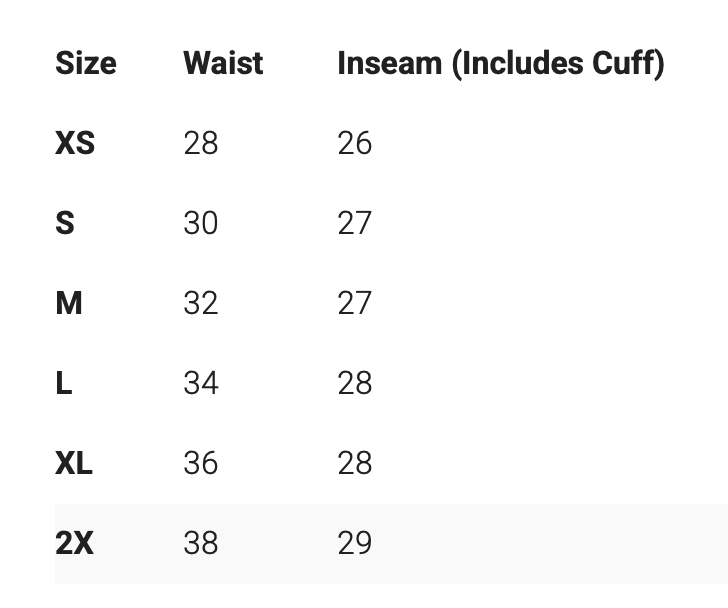The height and width of the screenshot is (608, 728).
Task: Select the L size label
Action: (64, 383)
